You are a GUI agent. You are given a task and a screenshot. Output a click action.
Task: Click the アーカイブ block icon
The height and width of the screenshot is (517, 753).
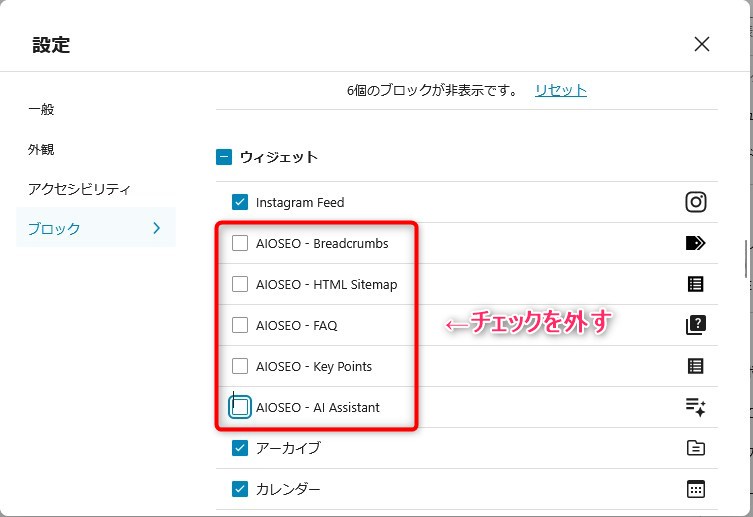[x=695, y=448]
